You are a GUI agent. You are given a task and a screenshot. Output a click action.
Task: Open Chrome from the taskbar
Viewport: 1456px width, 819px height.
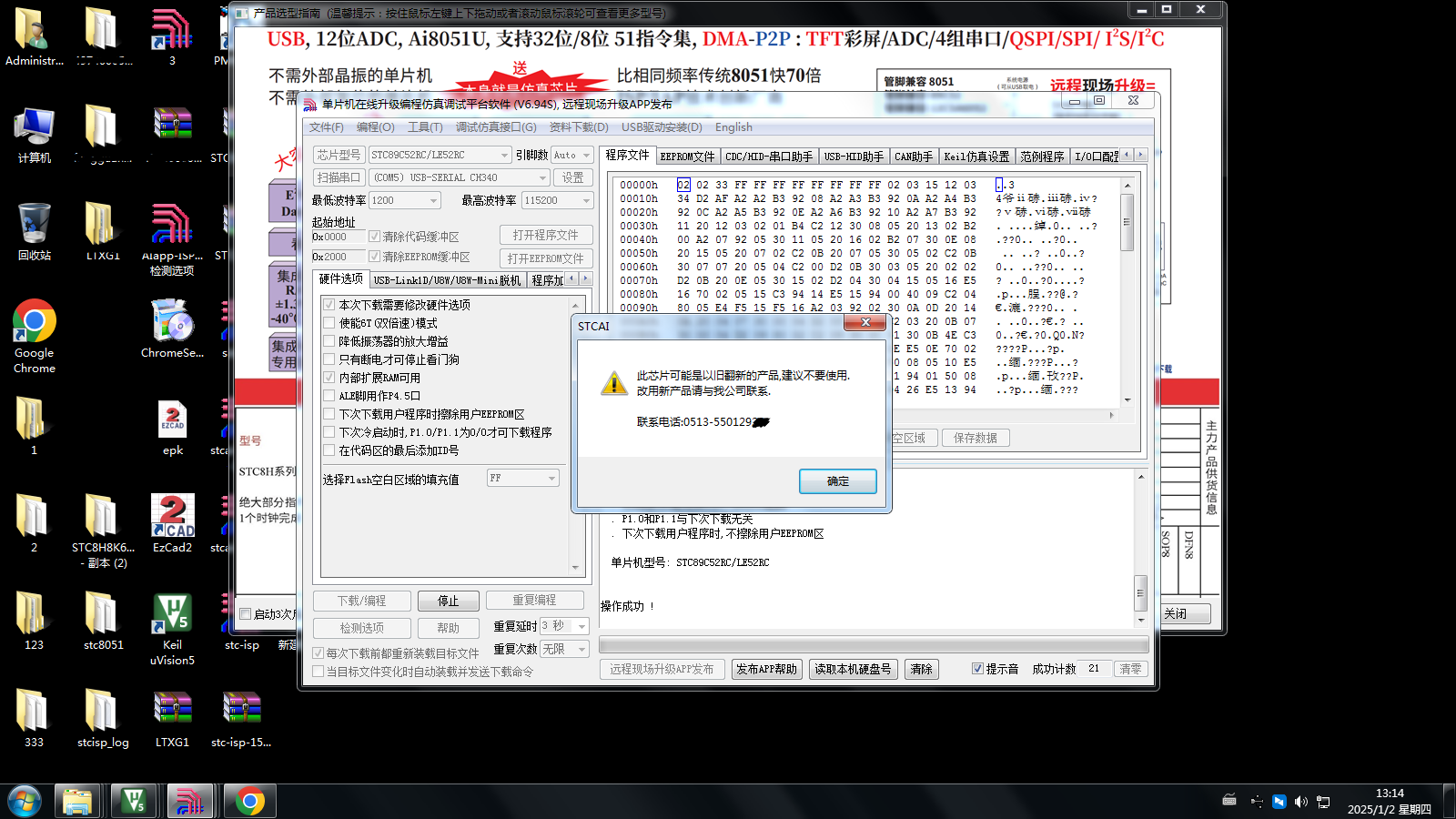point(249,801)
